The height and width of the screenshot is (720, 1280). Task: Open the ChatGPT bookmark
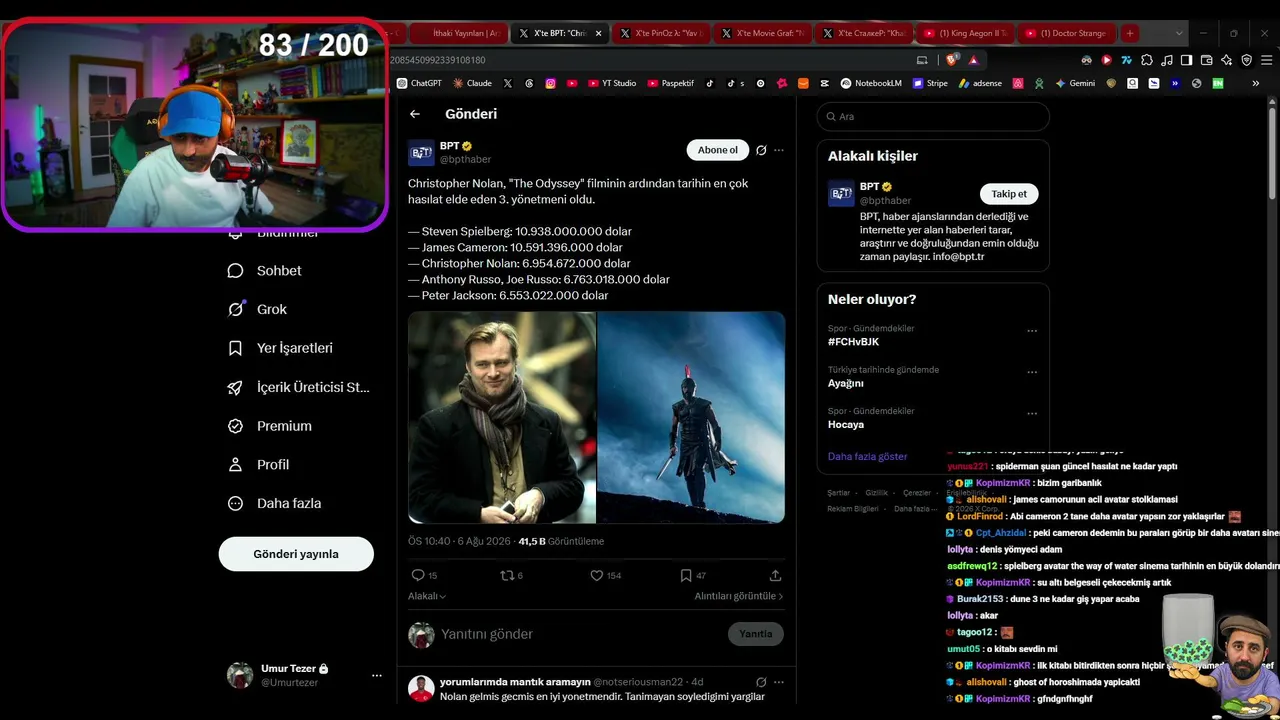pyautogui.click(x=419, y=83)
